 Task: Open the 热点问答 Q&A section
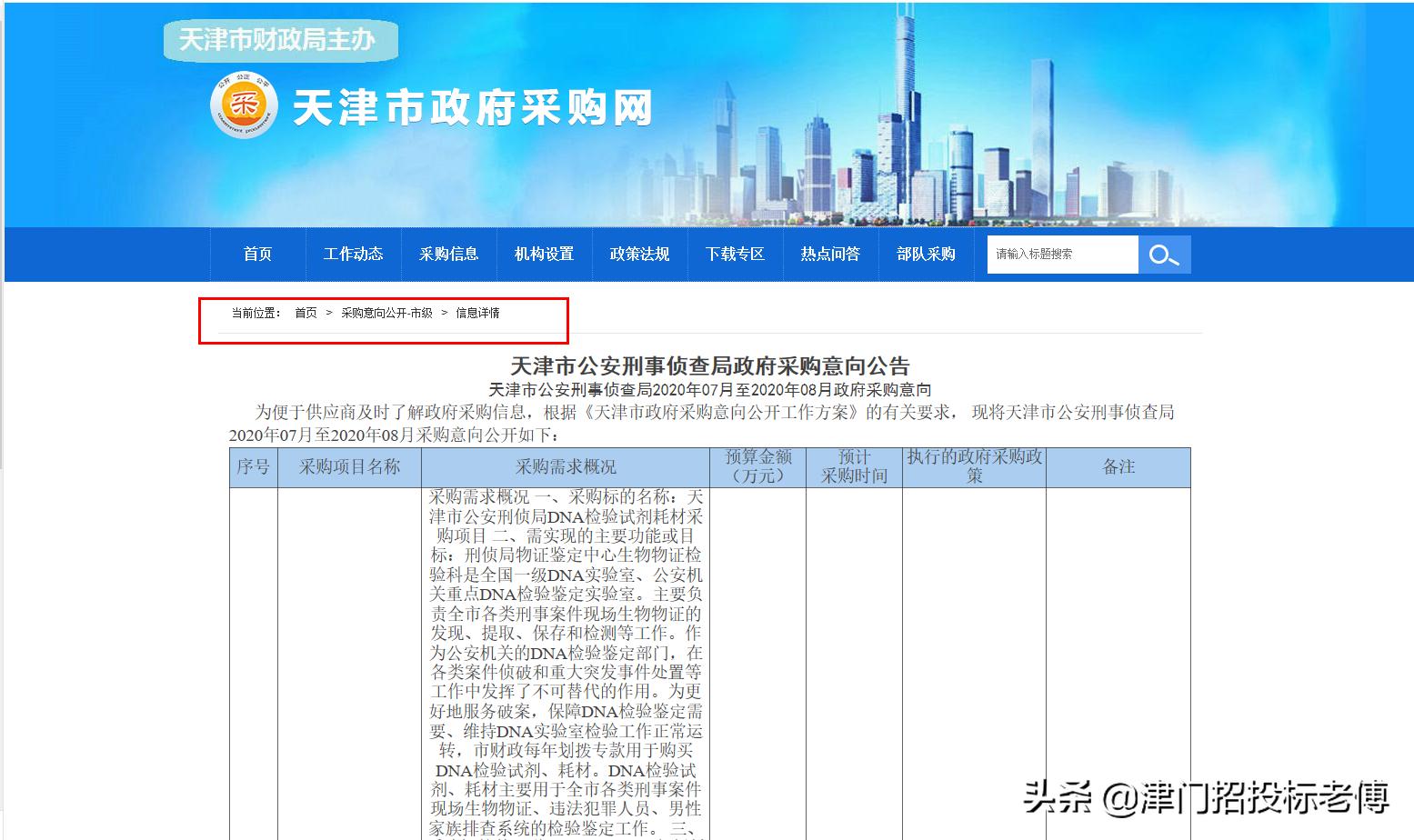[x=830, y=255]
